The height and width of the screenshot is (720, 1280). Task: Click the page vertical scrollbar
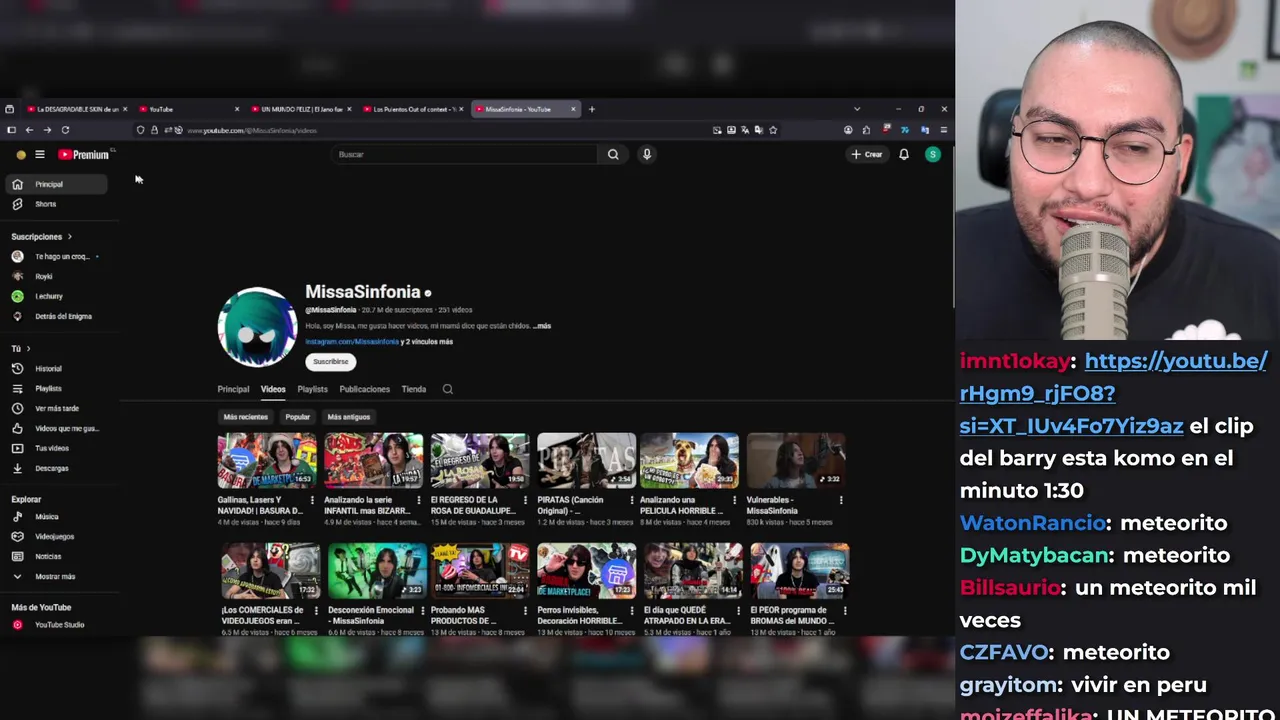(952, 226)
